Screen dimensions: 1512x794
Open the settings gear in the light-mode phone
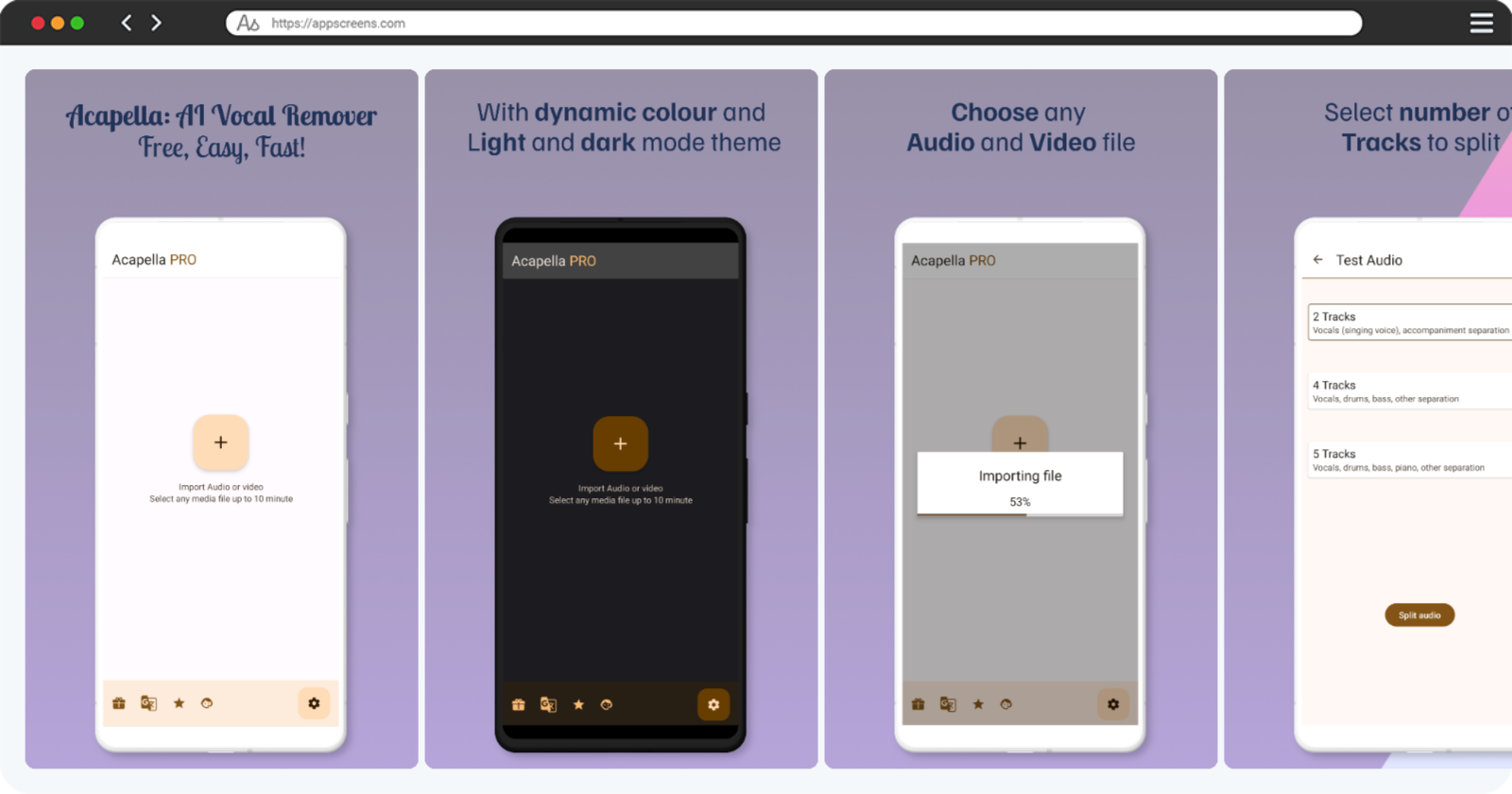pyautogui.click(x=314, y=703)
